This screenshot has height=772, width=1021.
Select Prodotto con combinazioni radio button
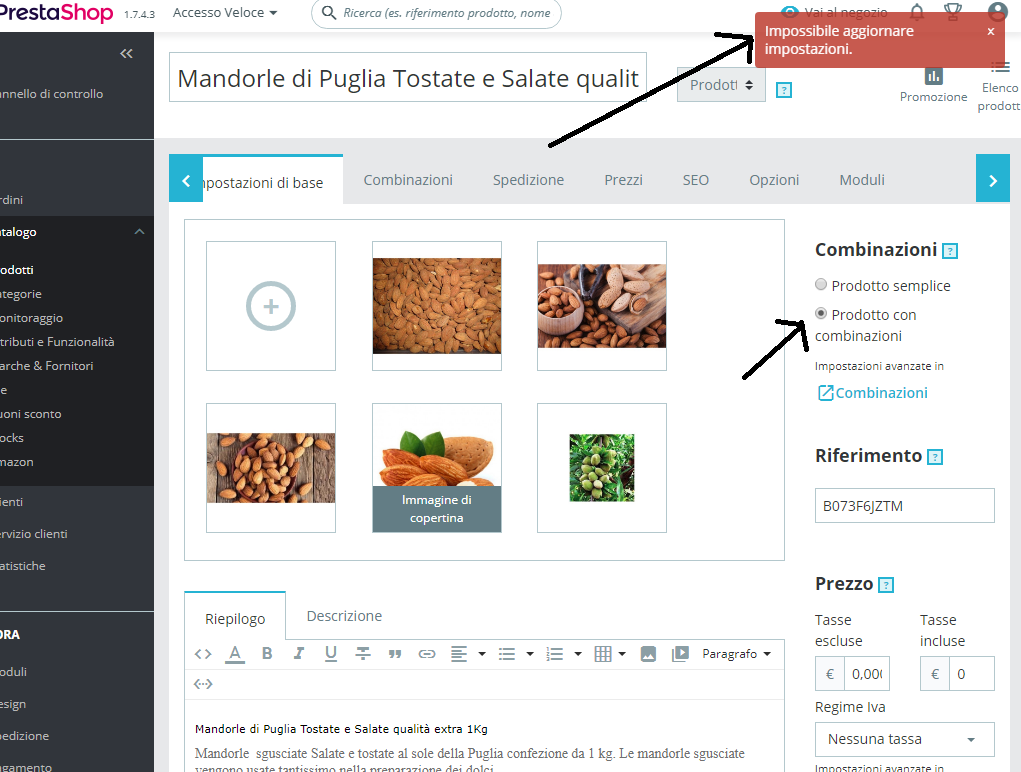(x=821, y=314)
